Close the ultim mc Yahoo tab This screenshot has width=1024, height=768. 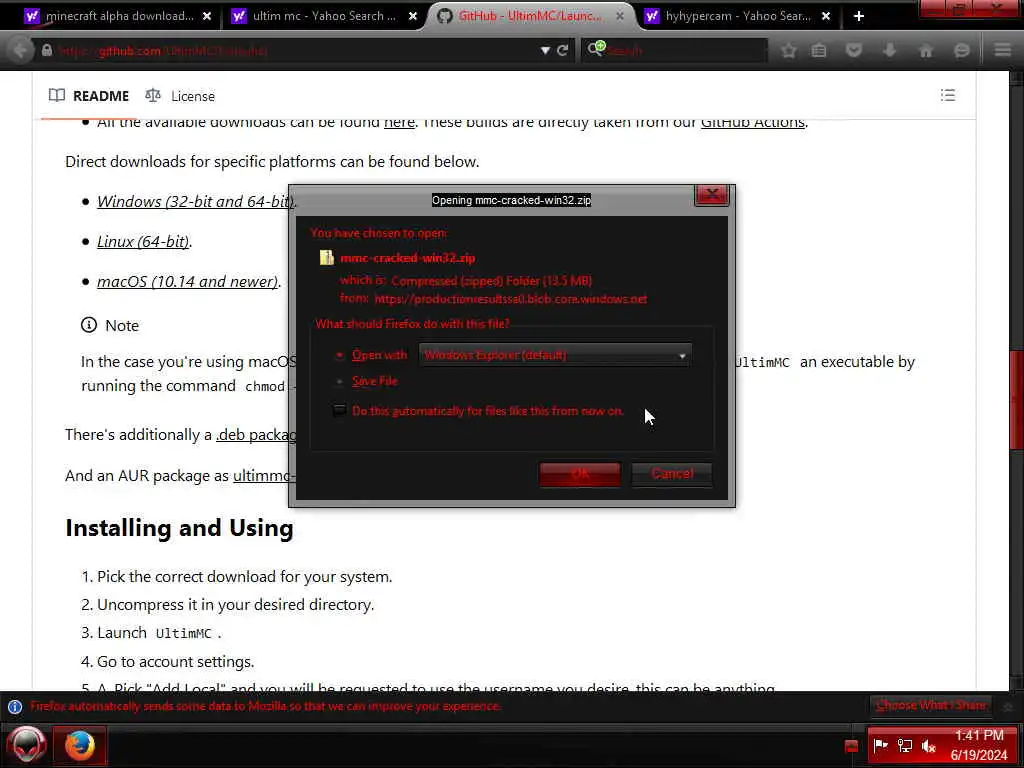tap(413, 16)
